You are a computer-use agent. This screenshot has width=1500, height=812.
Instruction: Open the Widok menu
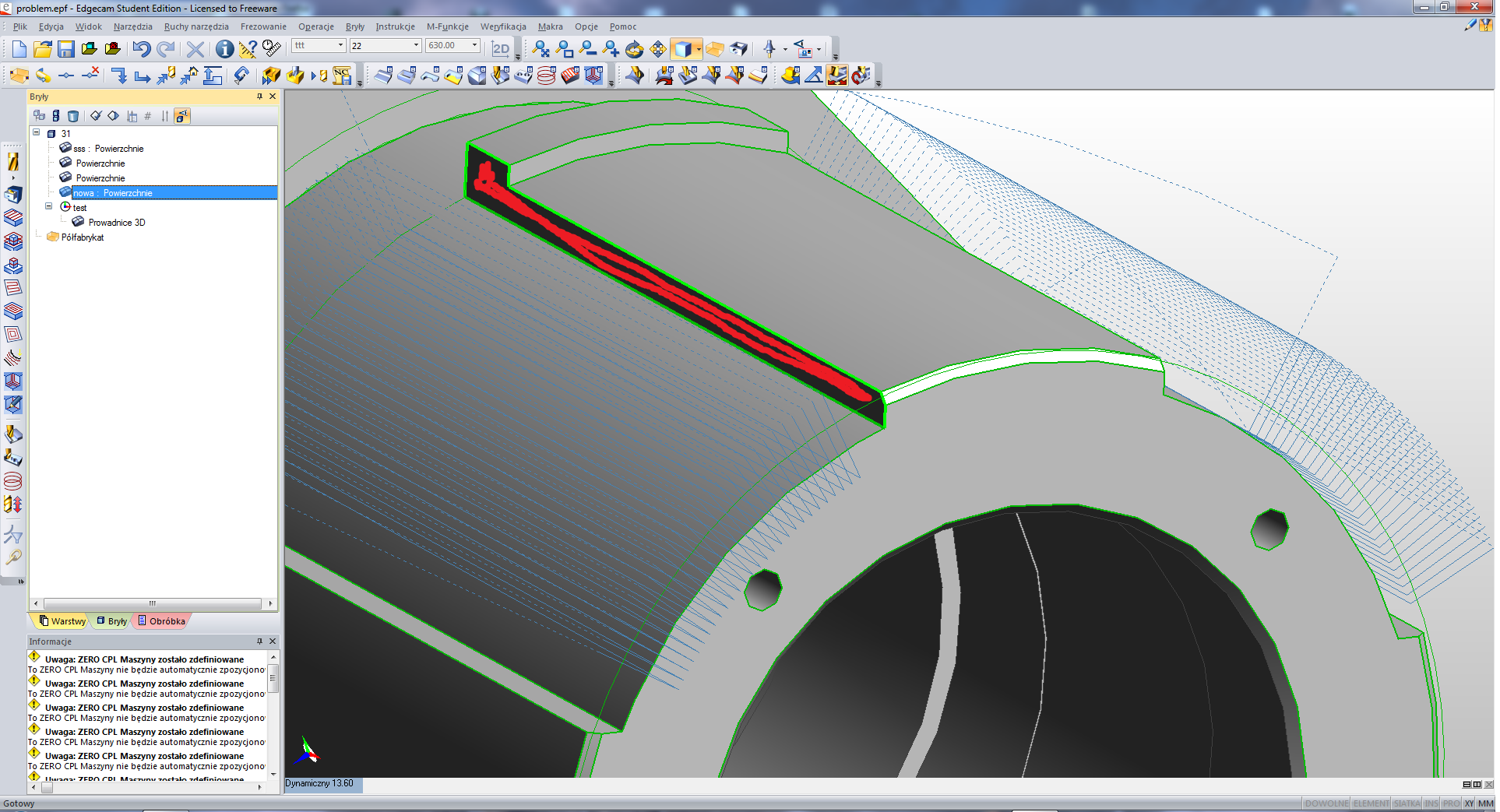[x=89, y=26]
